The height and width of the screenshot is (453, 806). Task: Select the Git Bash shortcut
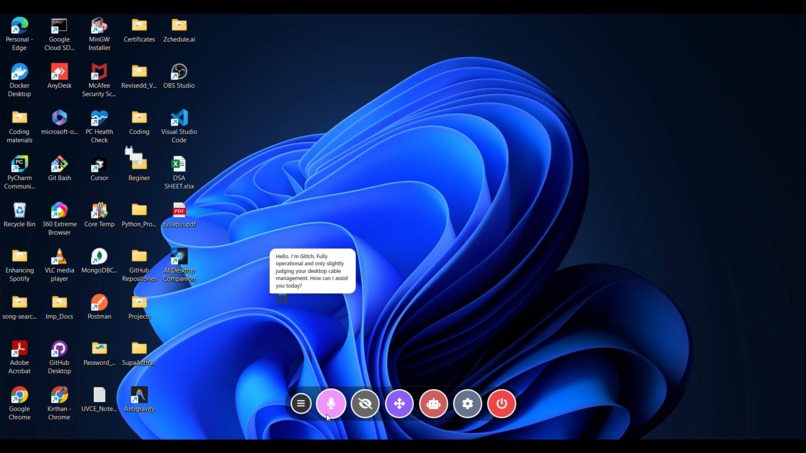point(59,169)
